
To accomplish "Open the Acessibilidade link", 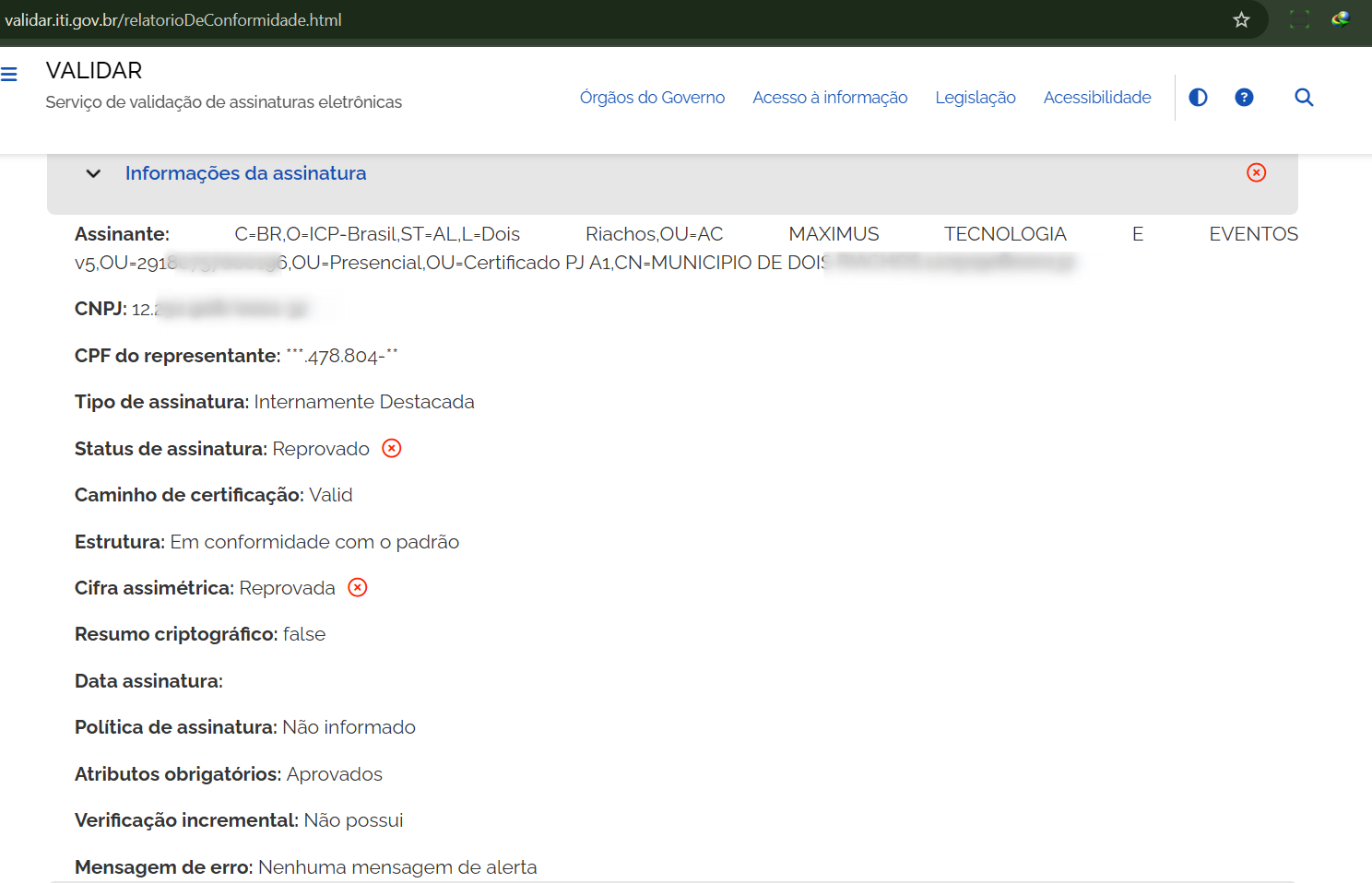I will (1096, 98).
